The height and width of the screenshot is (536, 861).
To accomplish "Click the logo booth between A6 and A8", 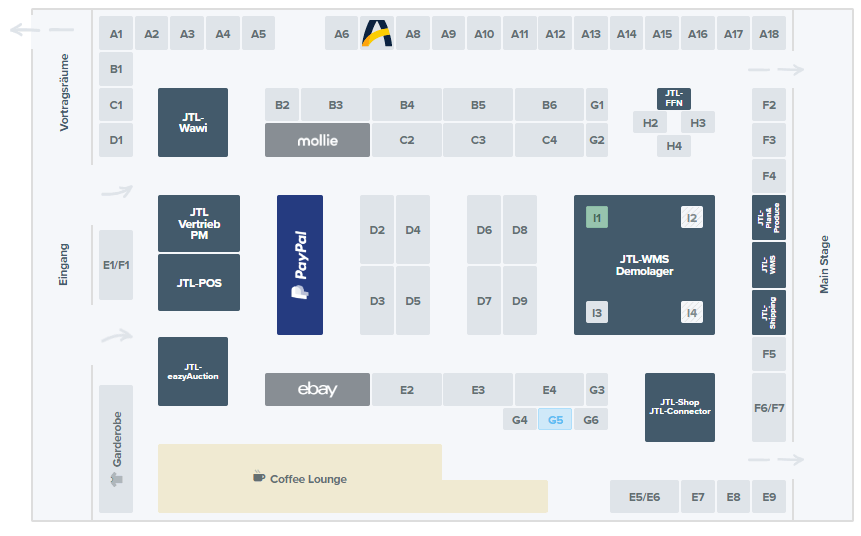I will tap(377, 34).
